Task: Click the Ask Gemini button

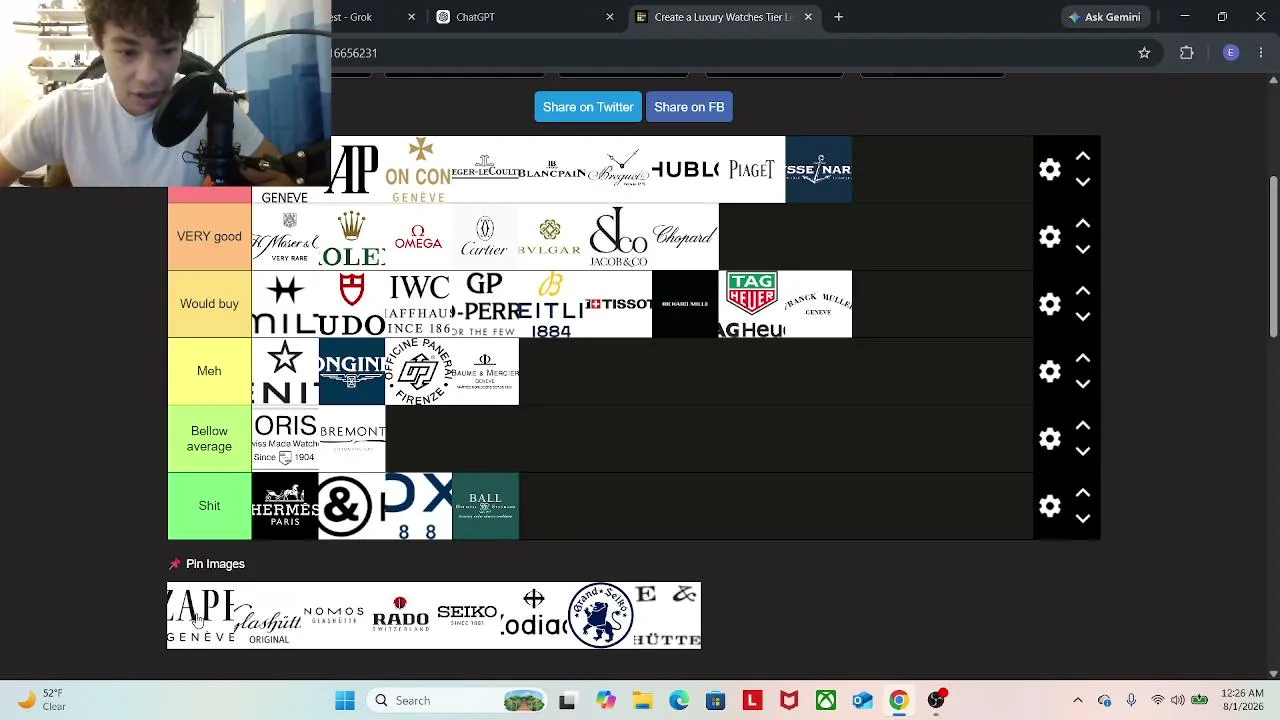Action: coord(1104,17)
